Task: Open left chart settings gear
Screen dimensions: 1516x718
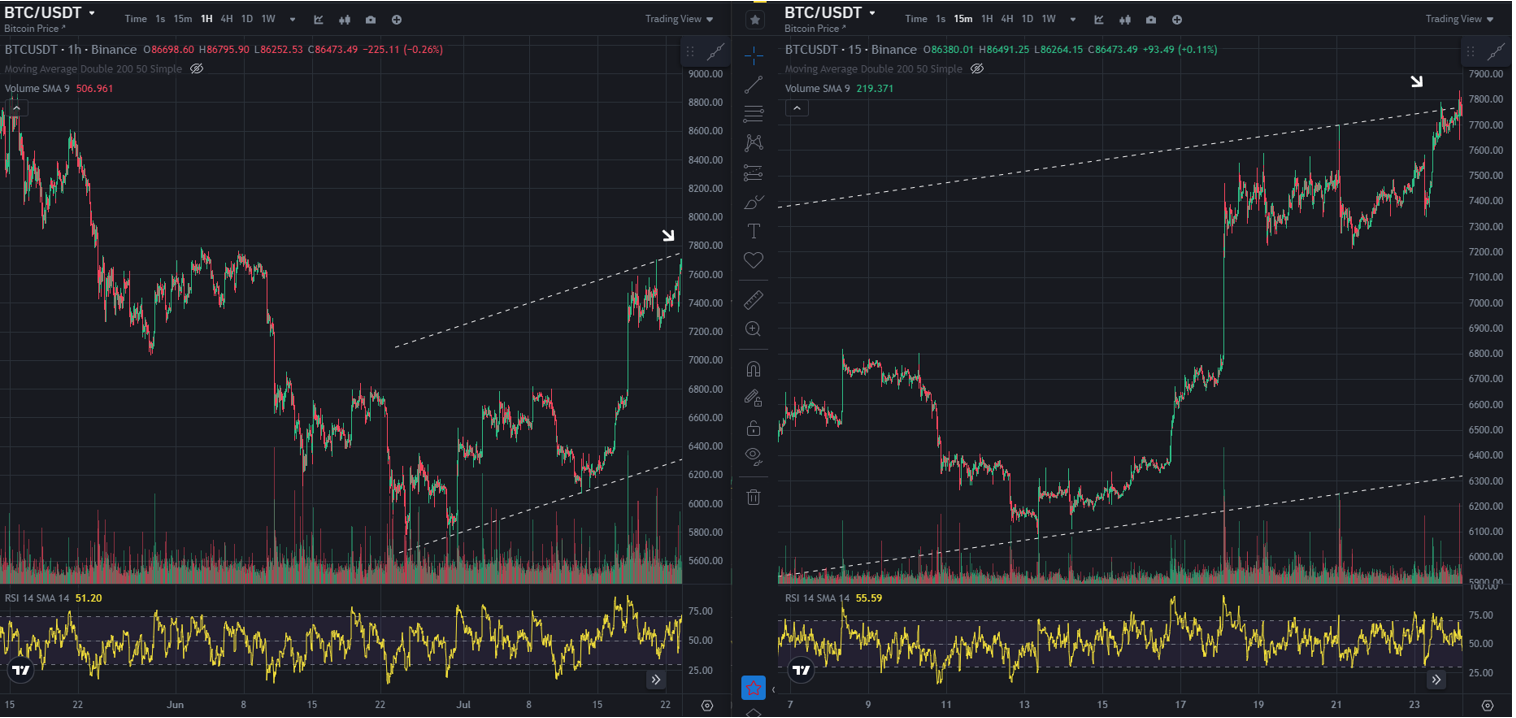Action: pos(707,706)
